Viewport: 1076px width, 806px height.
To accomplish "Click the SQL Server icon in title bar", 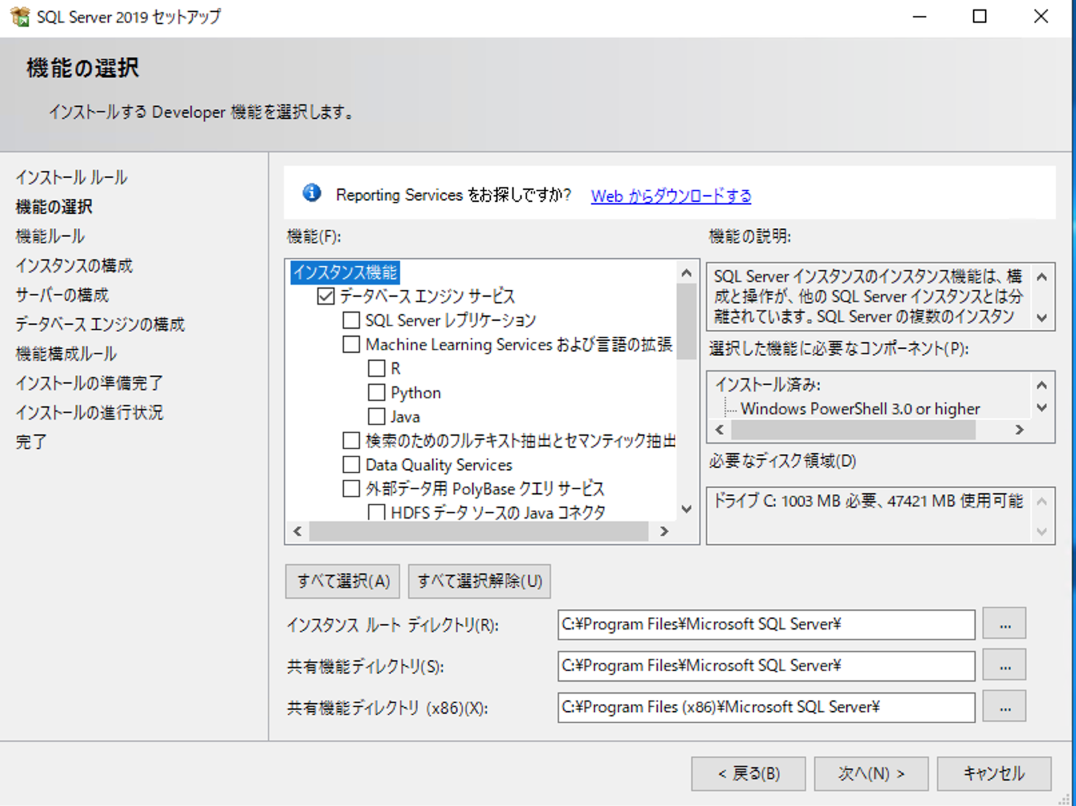I will click(x=18, y=16).
